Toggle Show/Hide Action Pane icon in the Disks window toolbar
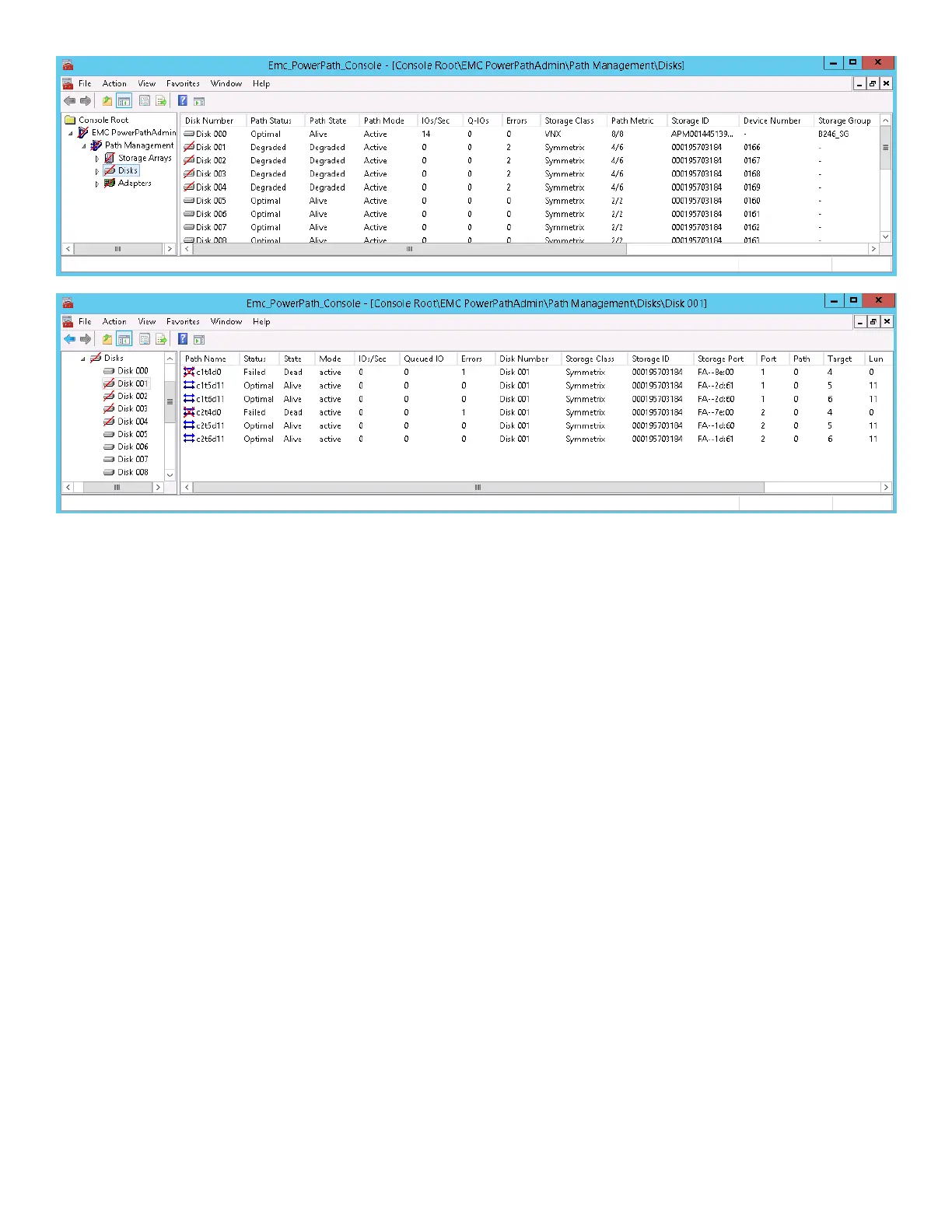This screenshot has height=1232, width=952. (199, 101)
